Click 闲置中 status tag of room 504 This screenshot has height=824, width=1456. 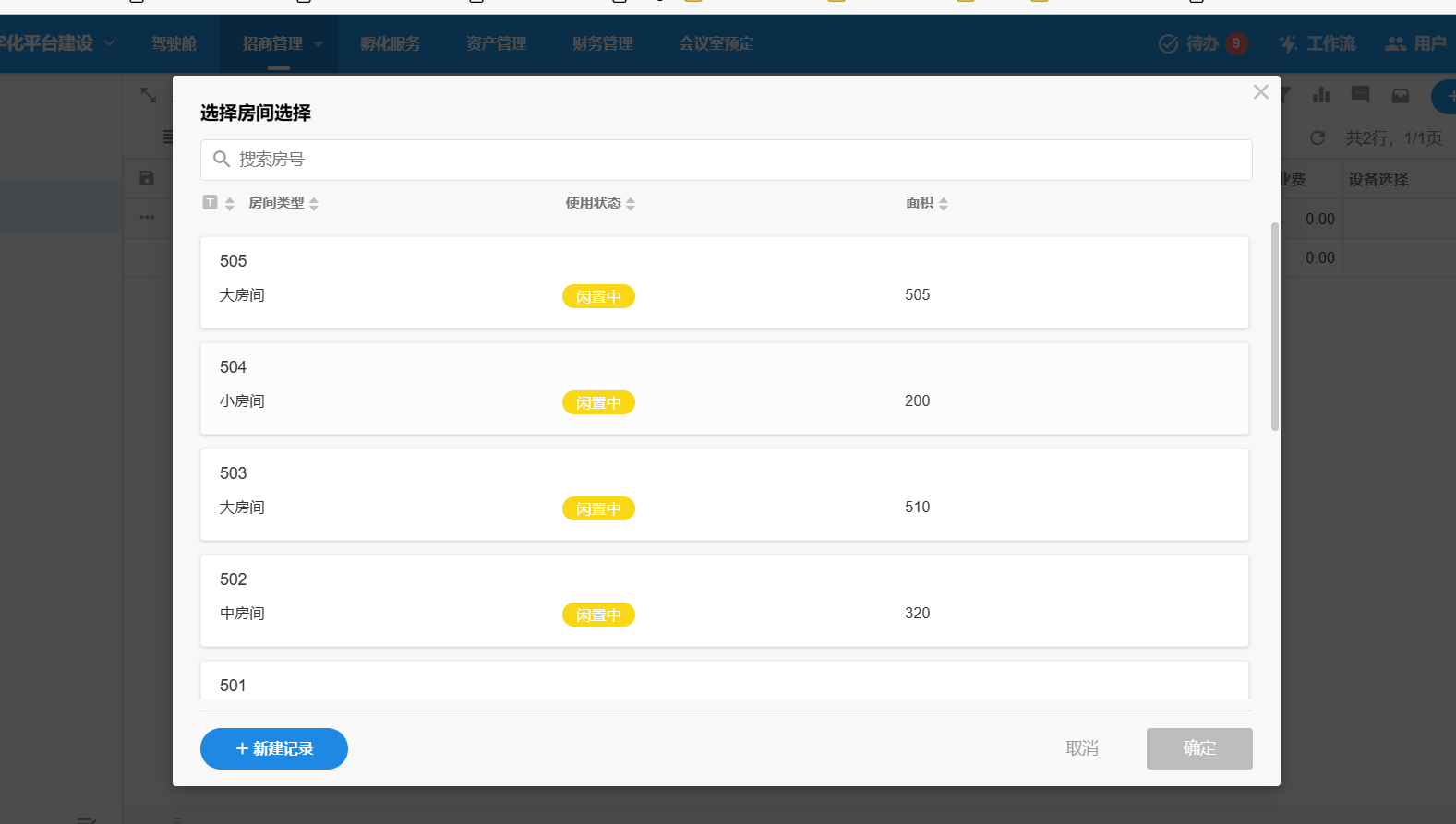coord(598,402)
